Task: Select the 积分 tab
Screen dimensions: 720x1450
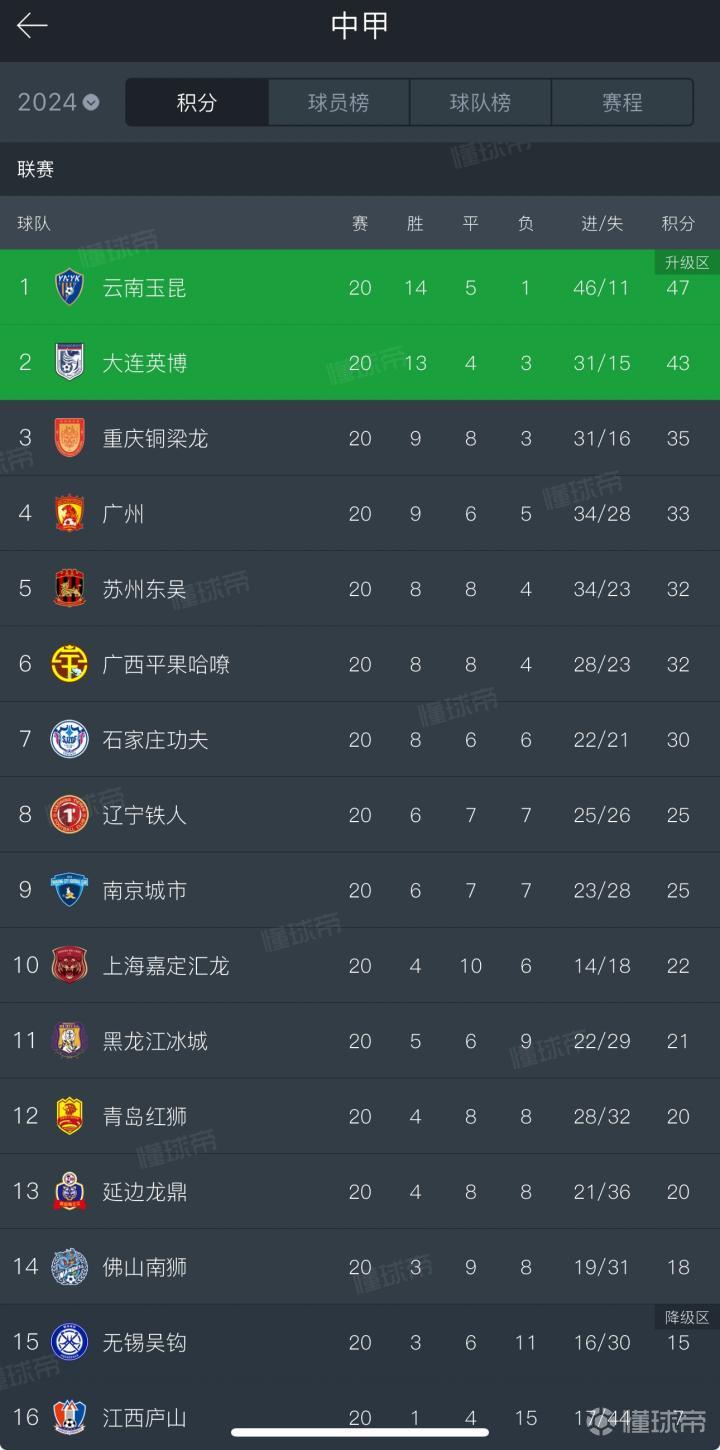Action: [x=197, y=102]
